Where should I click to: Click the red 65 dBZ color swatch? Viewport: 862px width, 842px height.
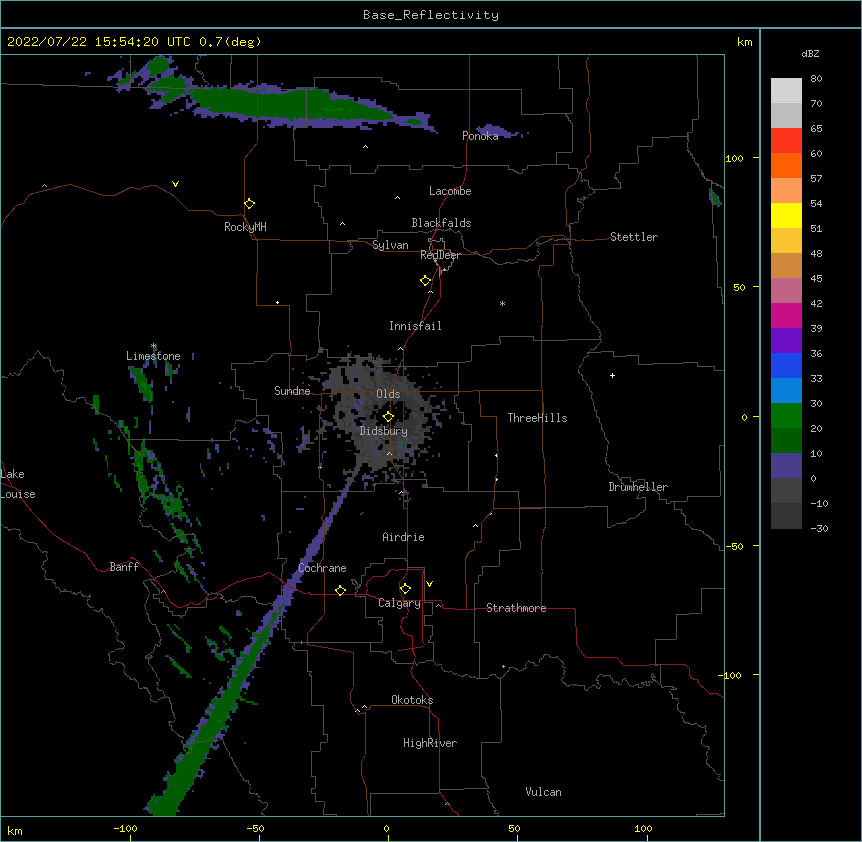click(786, 140)
